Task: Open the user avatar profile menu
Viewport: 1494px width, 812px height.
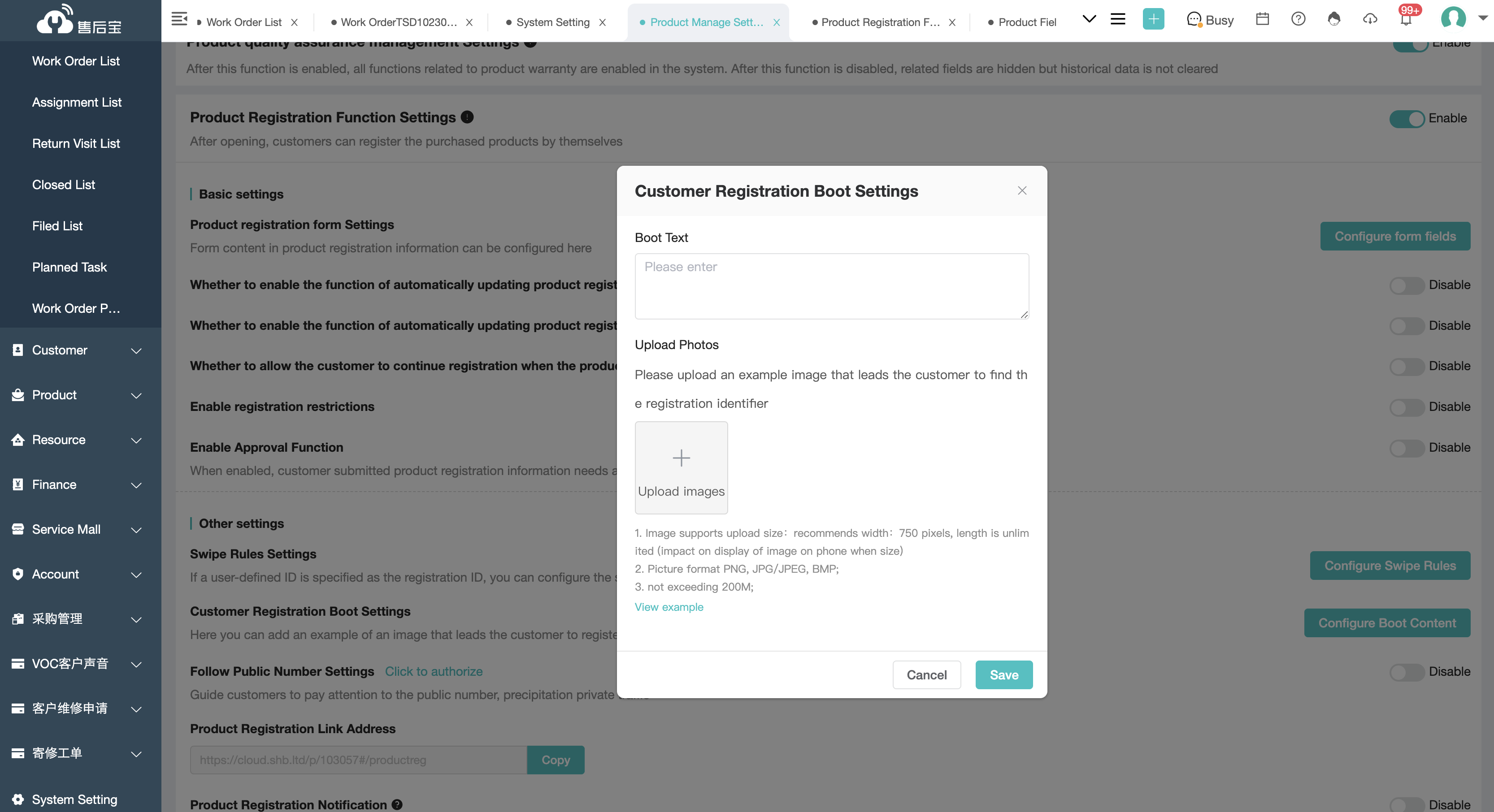Action: [1453, 18]
